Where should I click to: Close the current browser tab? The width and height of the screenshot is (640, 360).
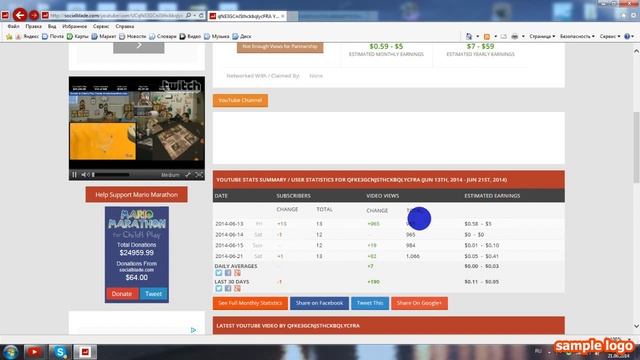[x=283, y=16]
